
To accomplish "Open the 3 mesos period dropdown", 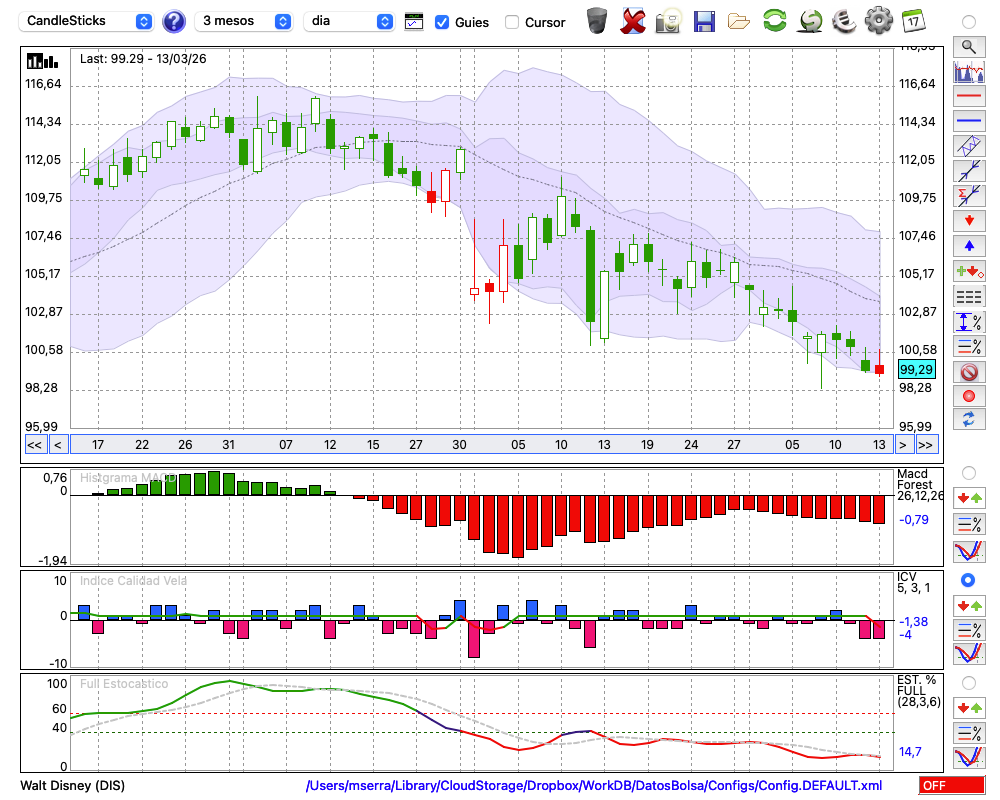I will pos(244,21).
